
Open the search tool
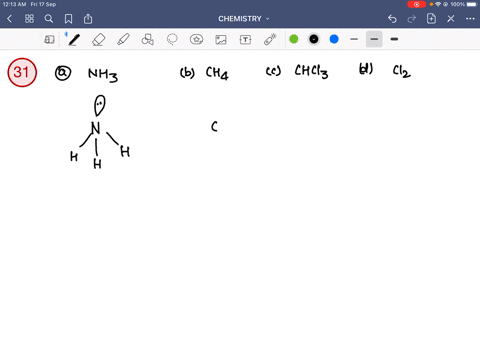[49, 19]
